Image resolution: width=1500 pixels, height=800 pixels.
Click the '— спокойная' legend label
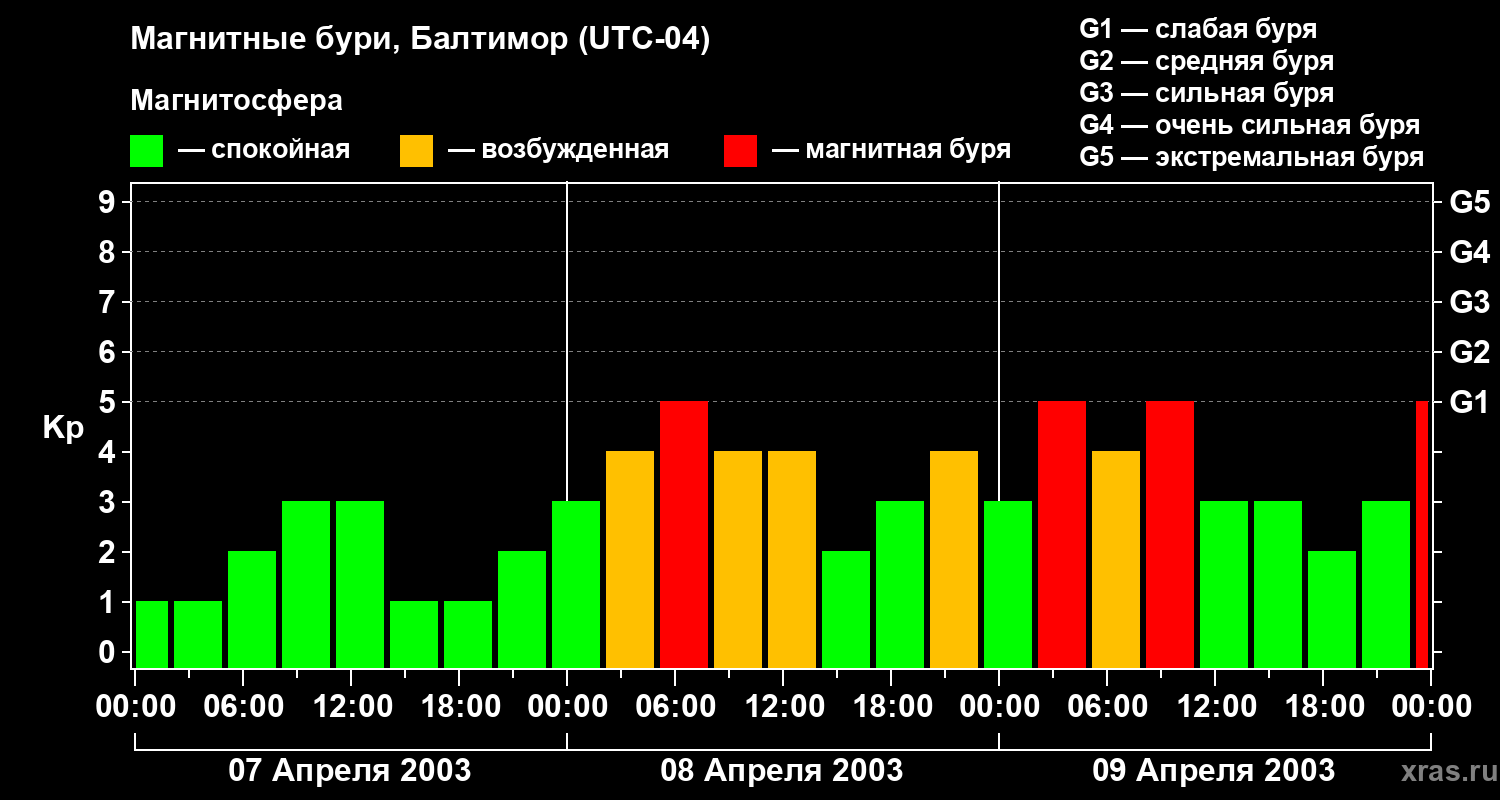264,150
